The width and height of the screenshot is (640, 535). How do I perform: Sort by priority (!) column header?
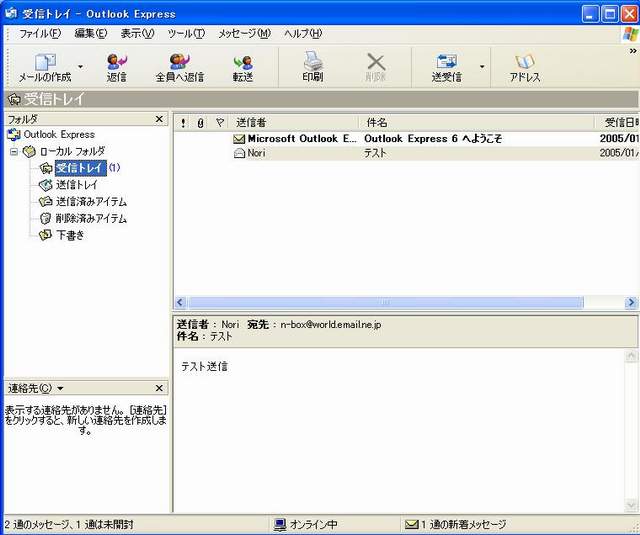(x=183, y=122)
